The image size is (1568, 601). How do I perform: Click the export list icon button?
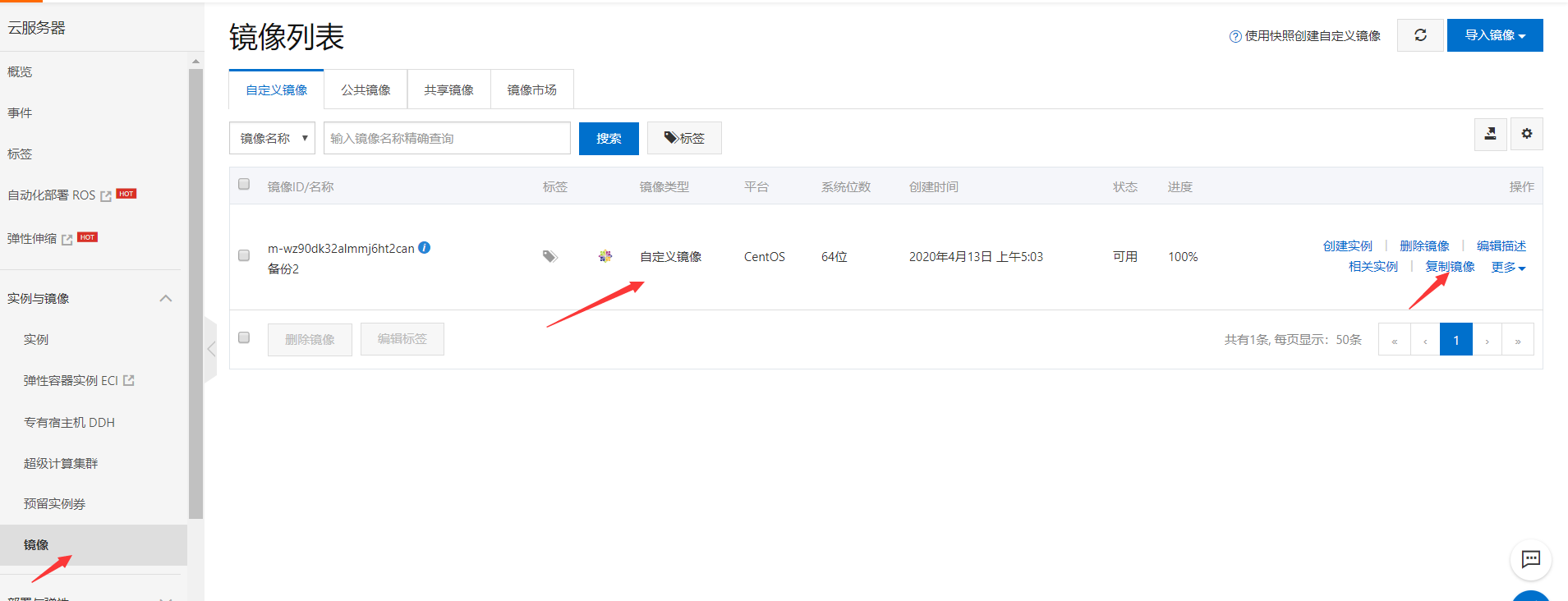[1490, 134]
